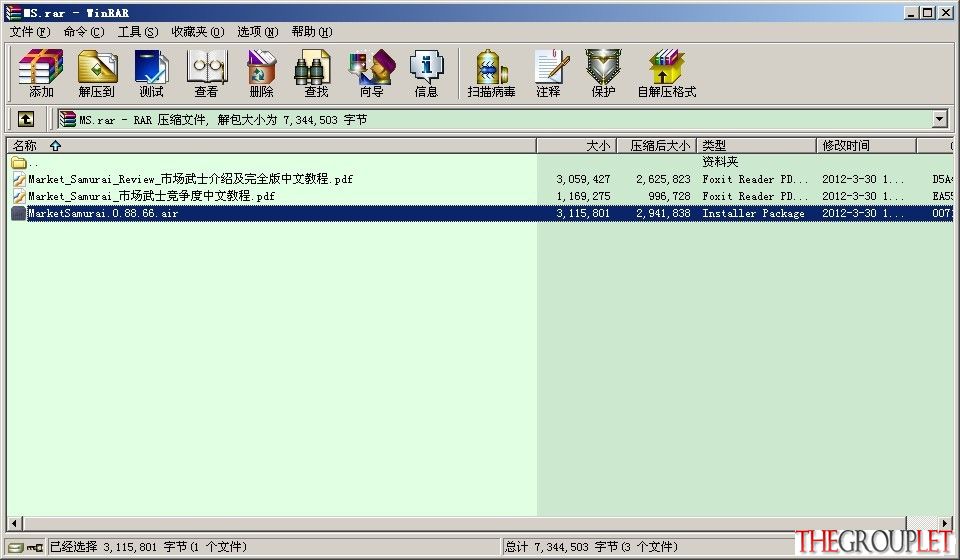The width and height of the screenshot is (960, 560).
Task: Minimize the WinRAR window
Action: click(912, 12)
